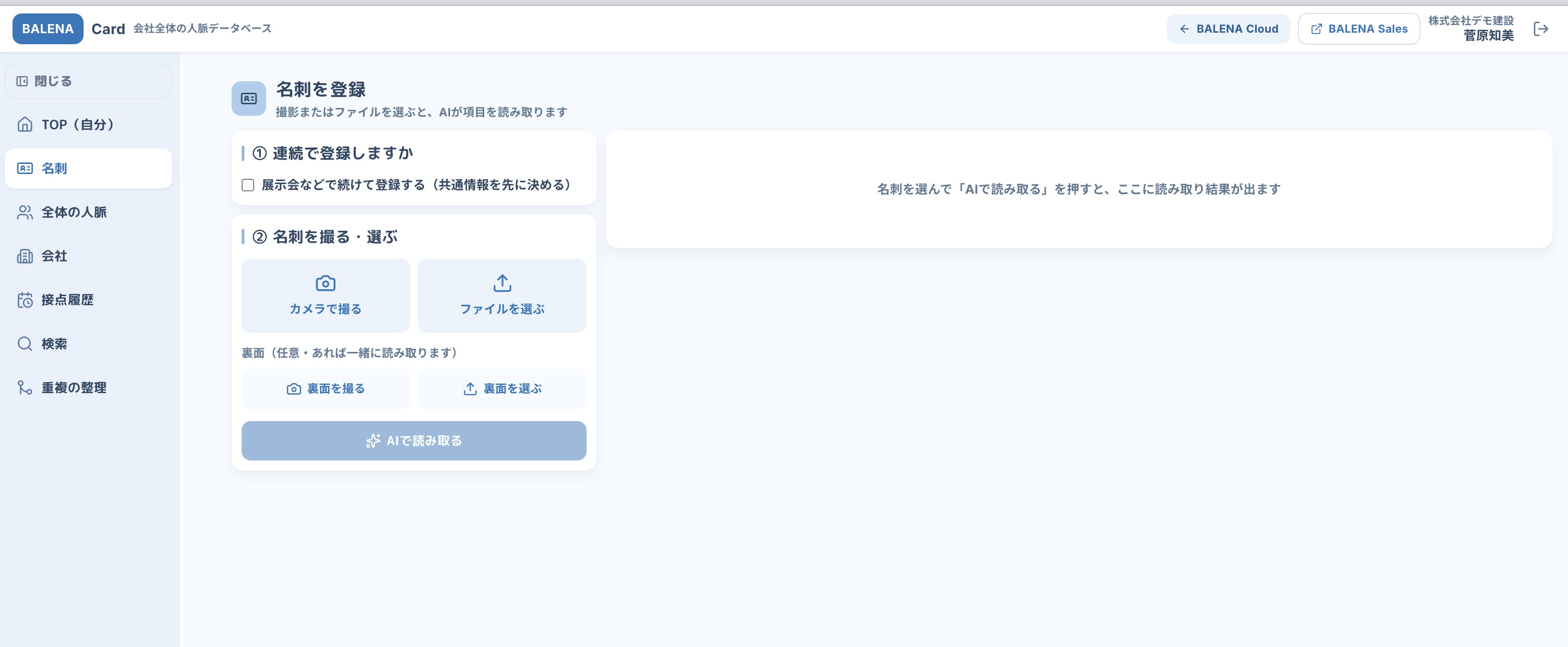Select 名刺 in the sidebar
1568x647 pixels.
point(88,168)
